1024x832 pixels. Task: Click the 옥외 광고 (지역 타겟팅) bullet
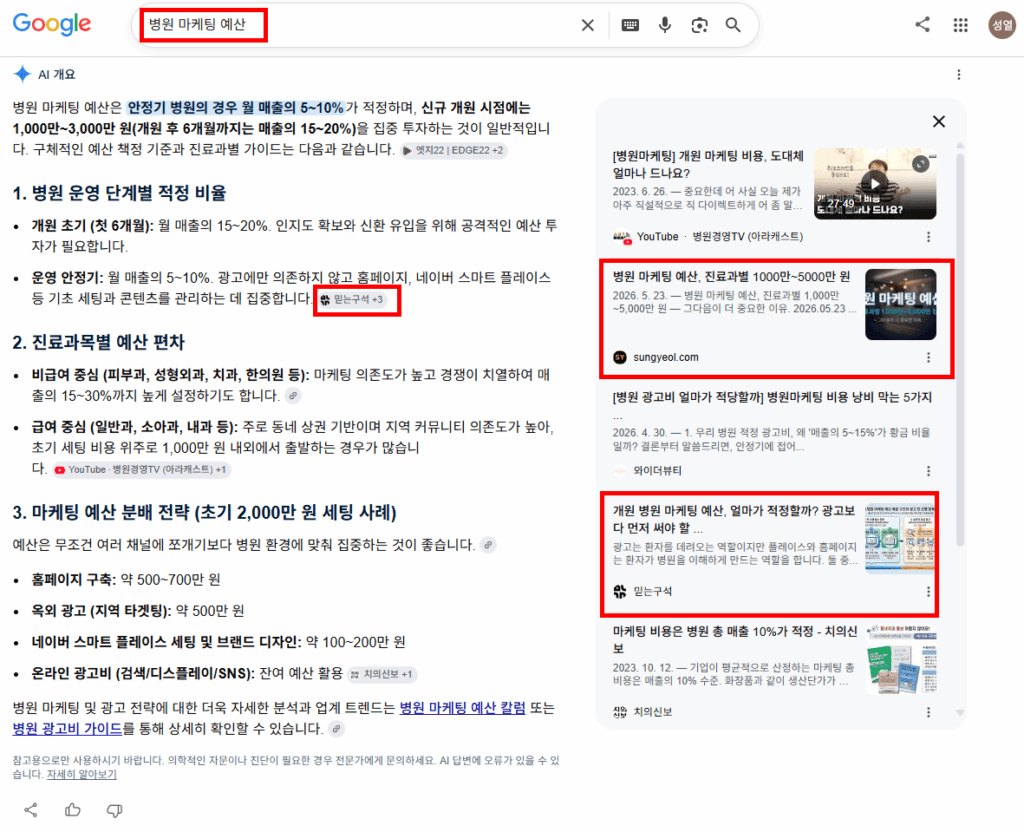(138, 611)
